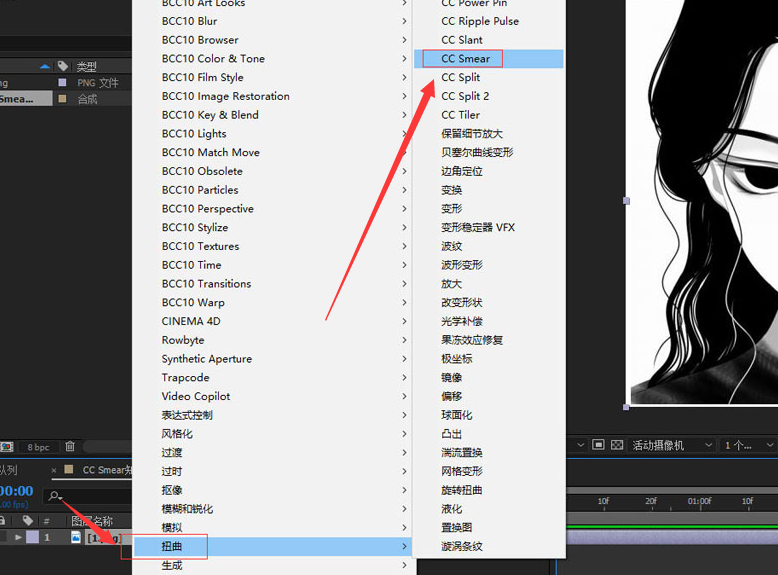Click the tag icon in project panel header
Screen dimensions: 778x575
(63, 66)
